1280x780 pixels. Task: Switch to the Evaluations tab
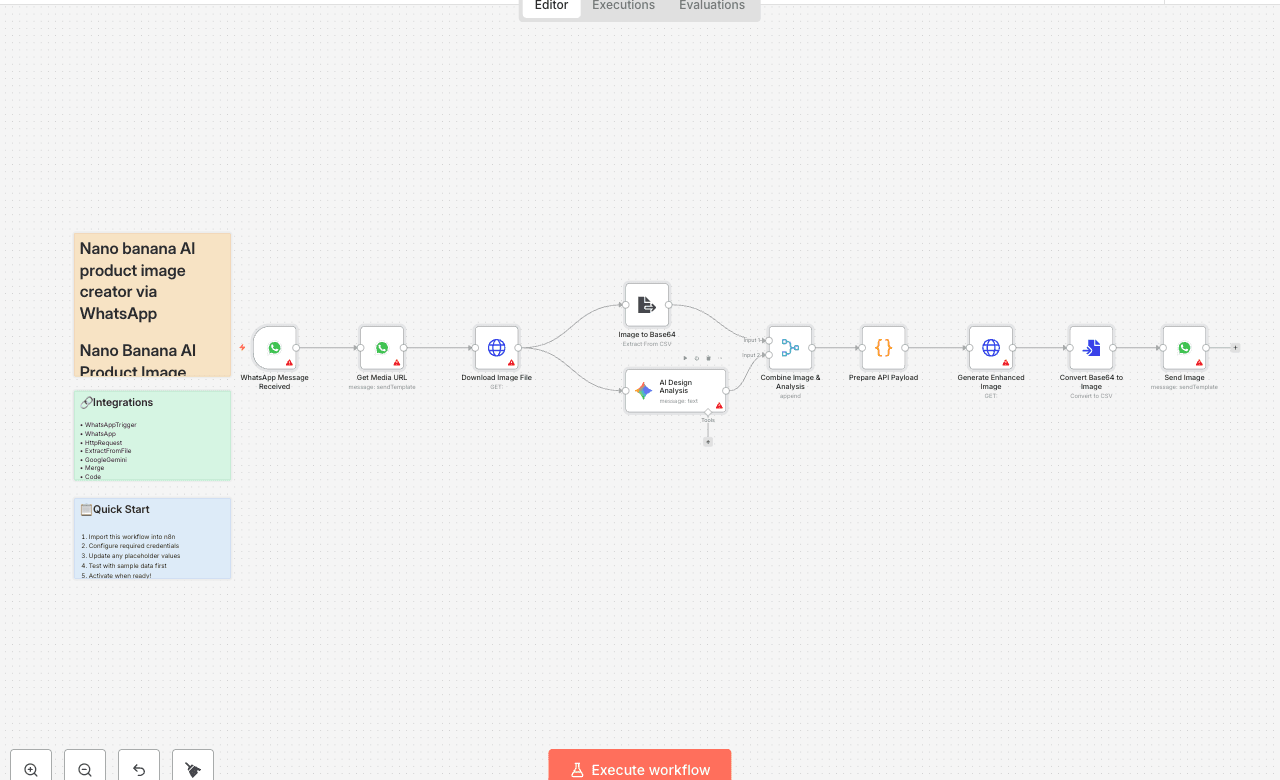tap(711, 6)
